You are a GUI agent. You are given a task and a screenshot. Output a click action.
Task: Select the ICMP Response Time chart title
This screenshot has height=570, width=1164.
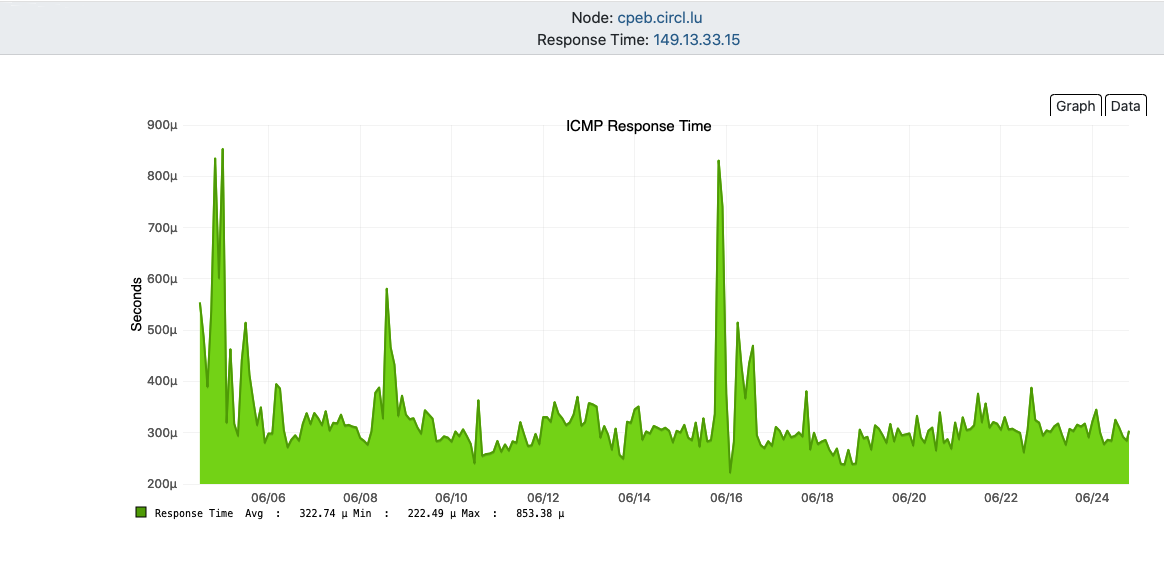coord(639,126)
